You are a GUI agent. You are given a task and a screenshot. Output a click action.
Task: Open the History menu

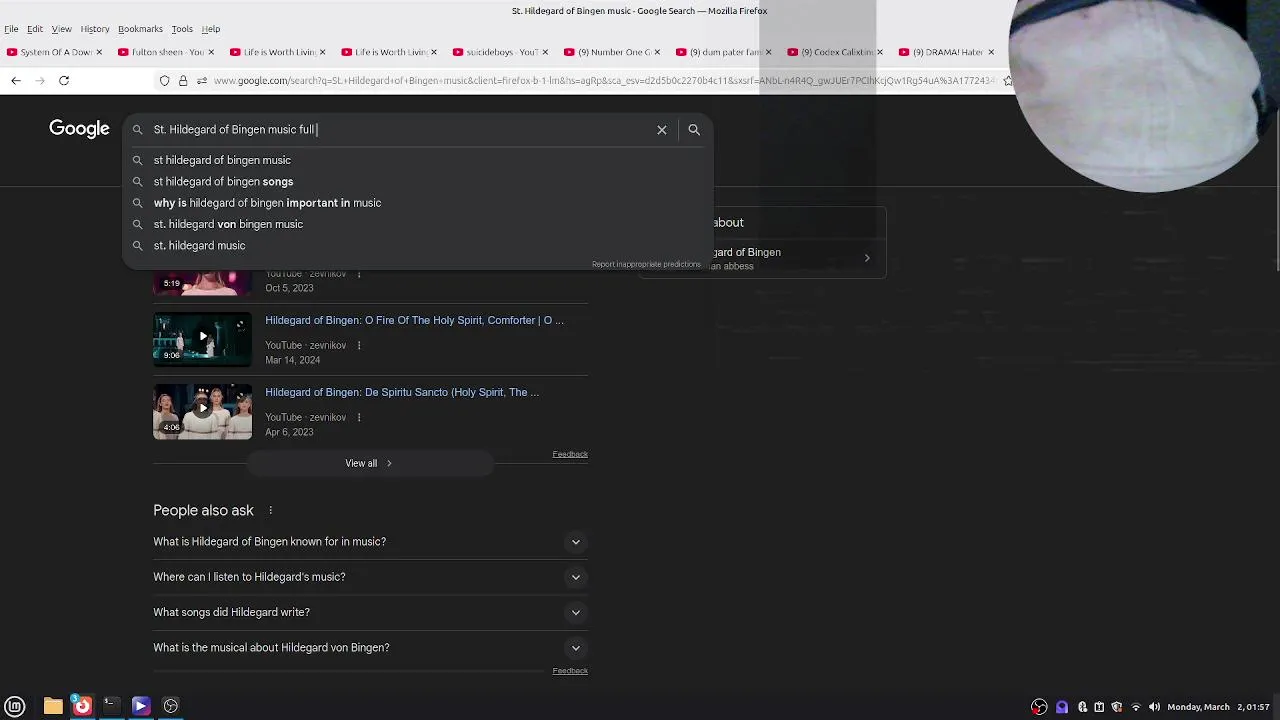click(x=95, y=29)
